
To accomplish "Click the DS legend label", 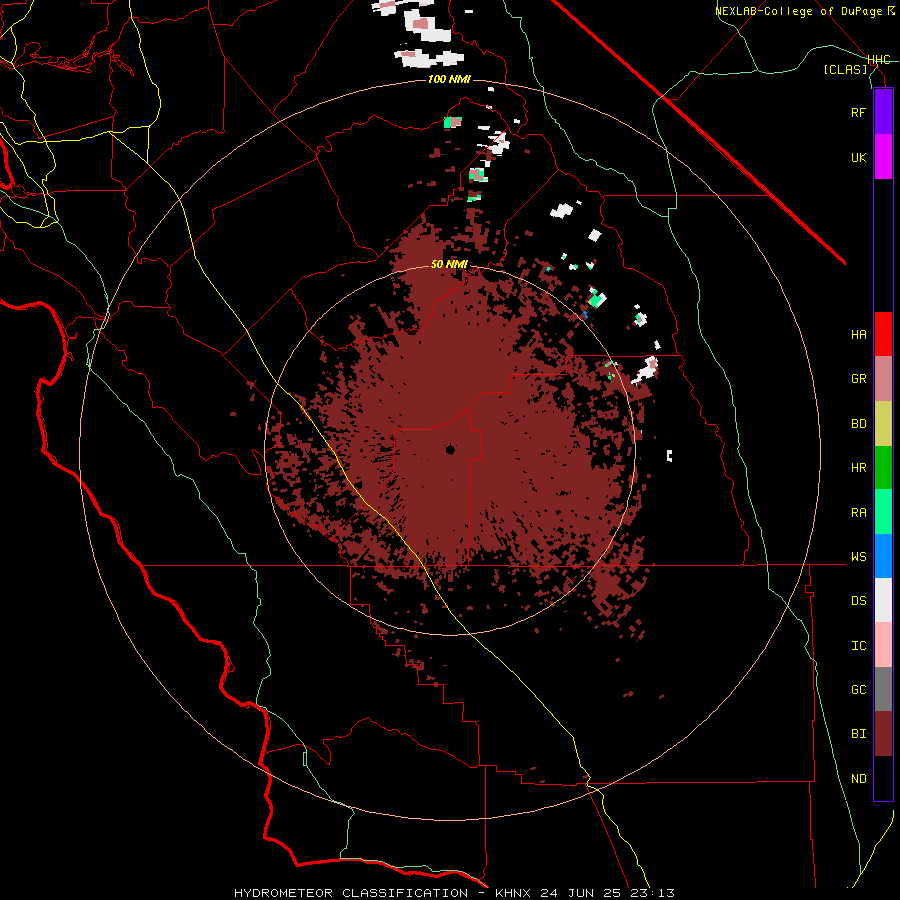I will tap(858, 601).
